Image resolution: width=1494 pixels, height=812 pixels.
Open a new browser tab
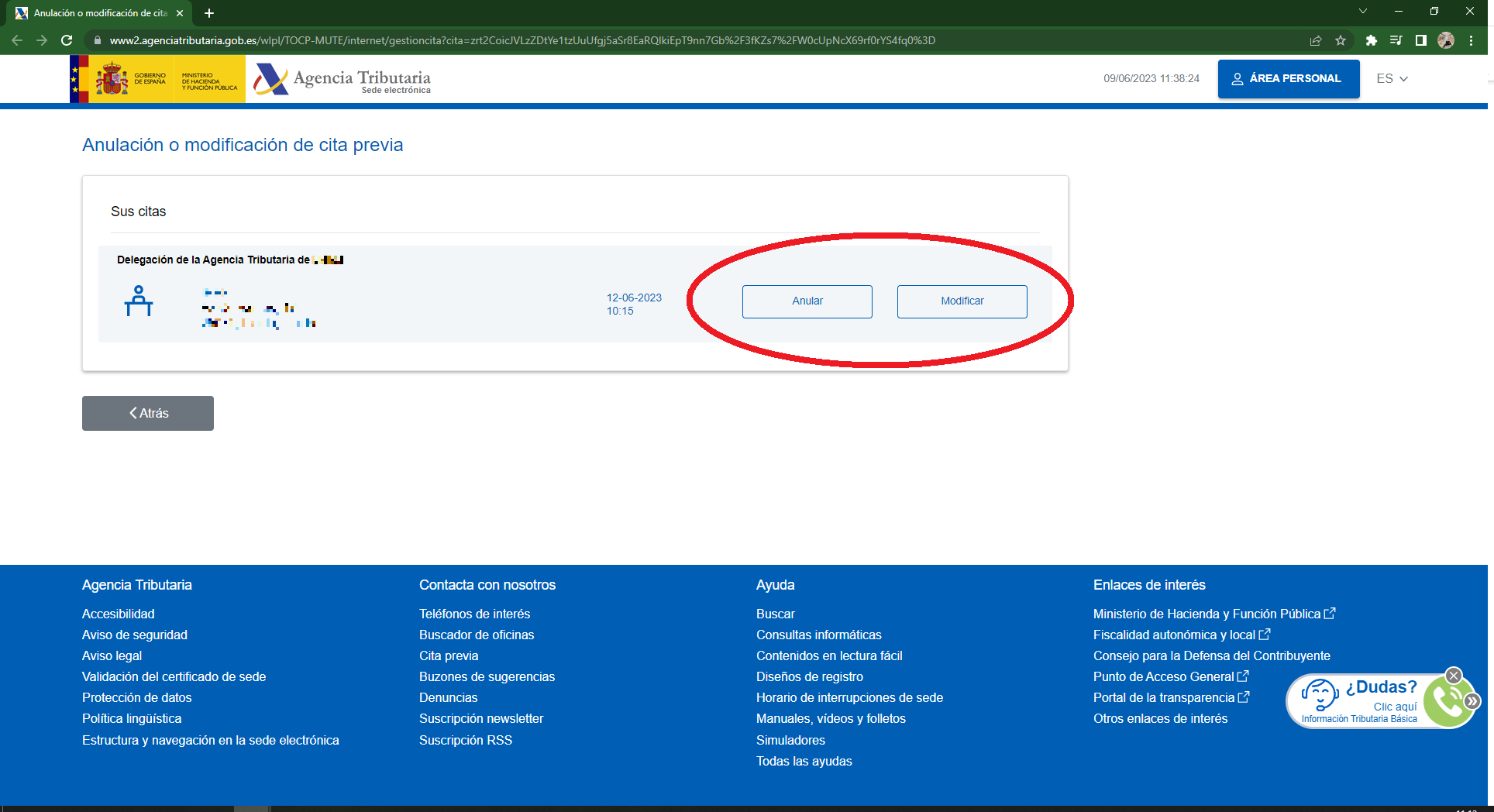[x=209, y=13]
